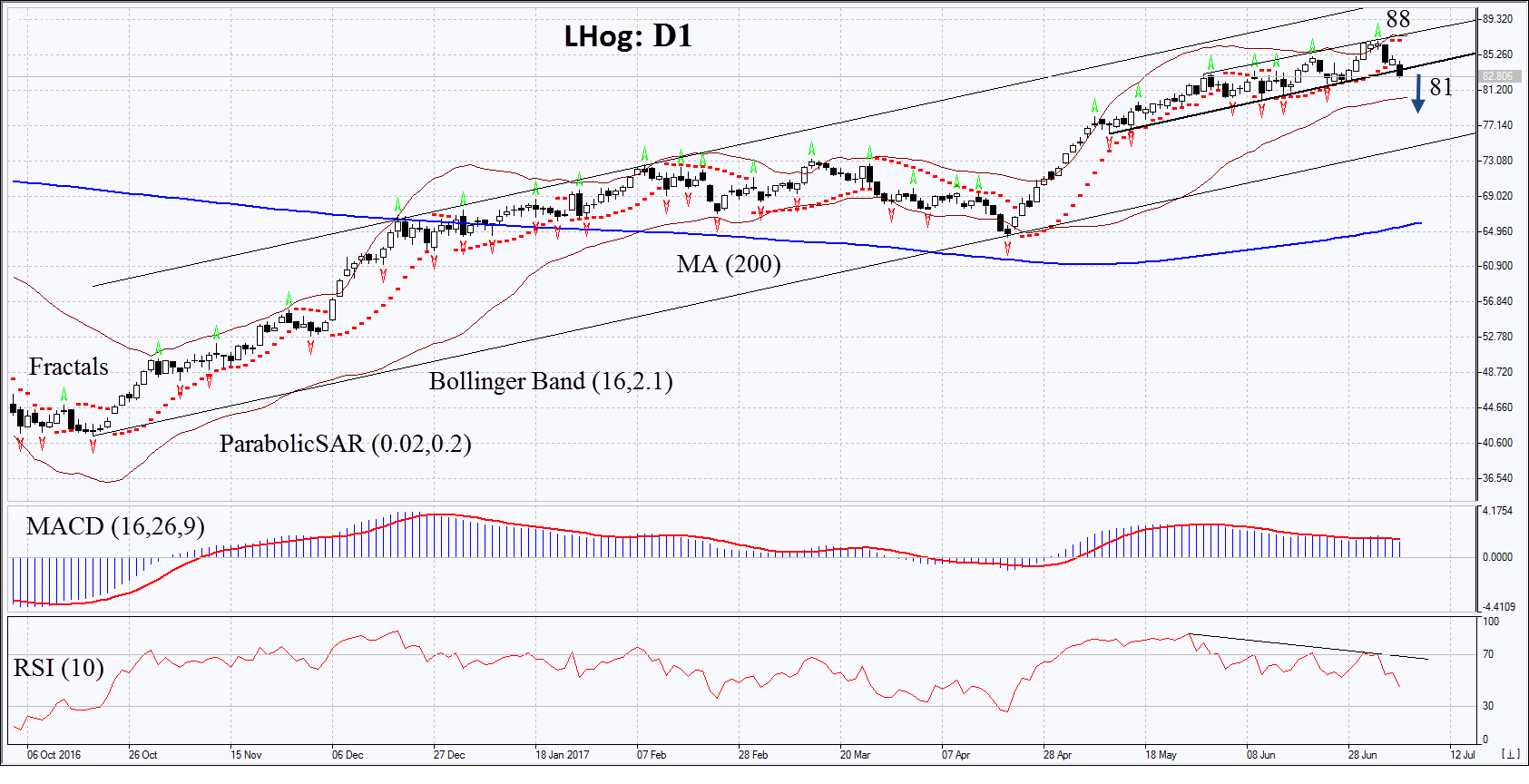Select the Fractals indicator label
Screen dimensions: 1529x784
(68, 367)
